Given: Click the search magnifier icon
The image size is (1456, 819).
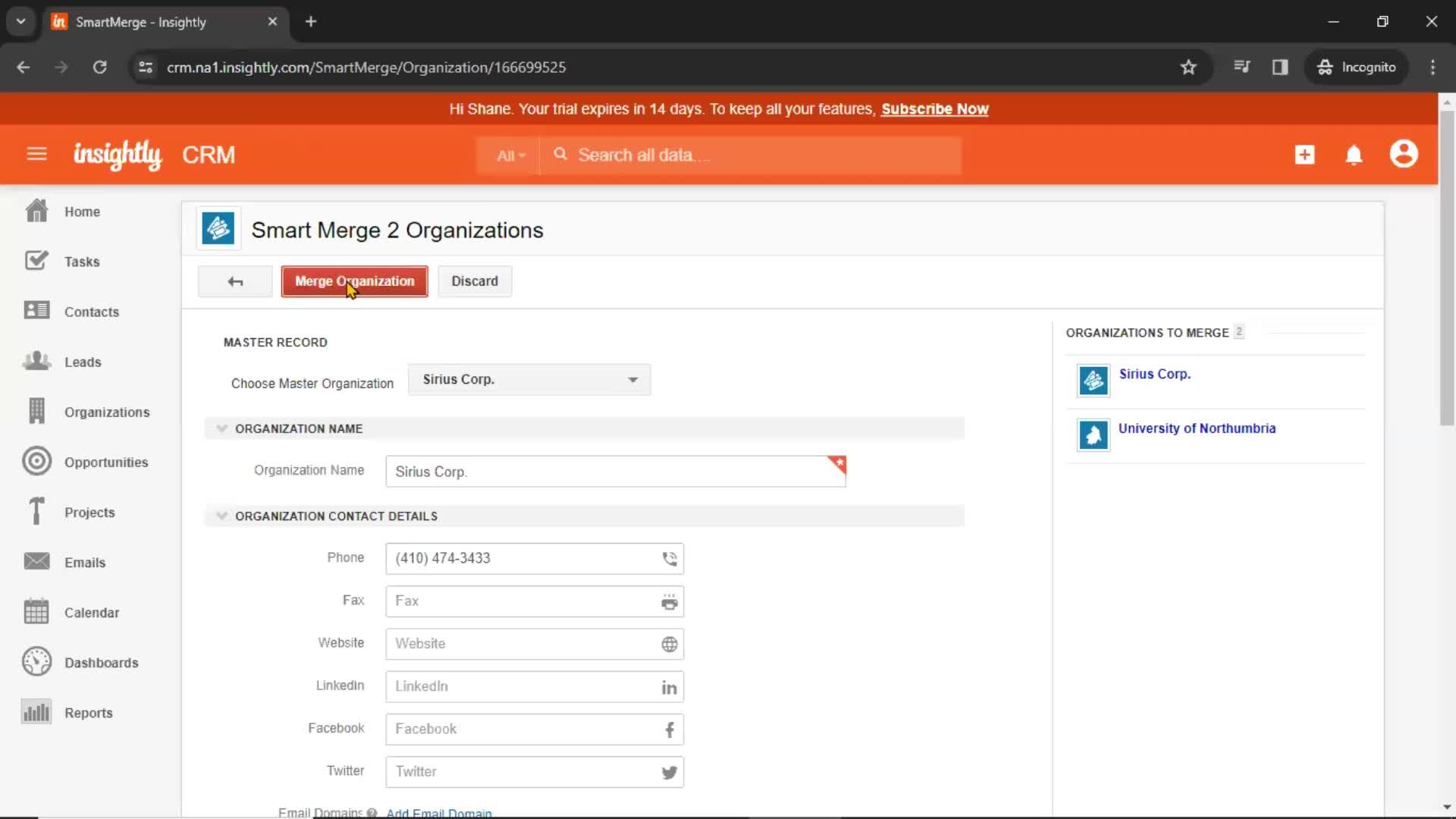Looking at the screenshot, I should (x=560, y=155).
